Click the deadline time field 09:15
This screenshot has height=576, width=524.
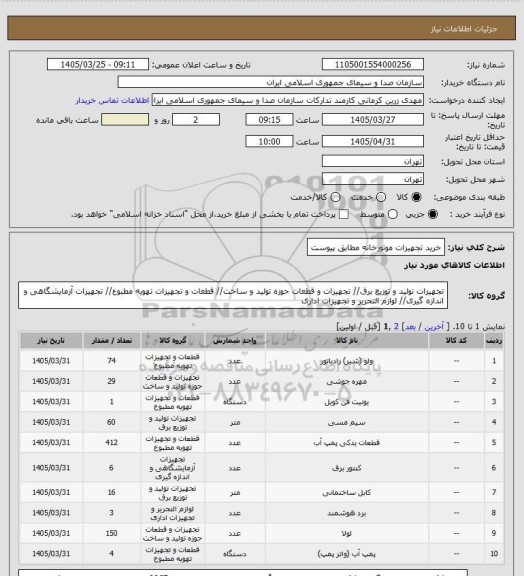click(x=269, y=120)
